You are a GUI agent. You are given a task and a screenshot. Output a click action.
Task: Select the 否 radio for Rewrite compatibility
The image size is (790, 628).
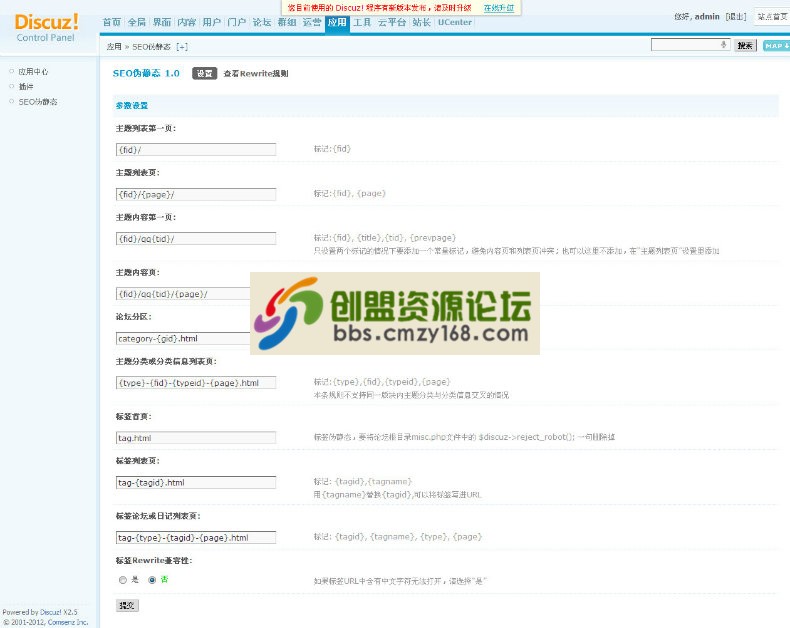(x=152, y=580)
